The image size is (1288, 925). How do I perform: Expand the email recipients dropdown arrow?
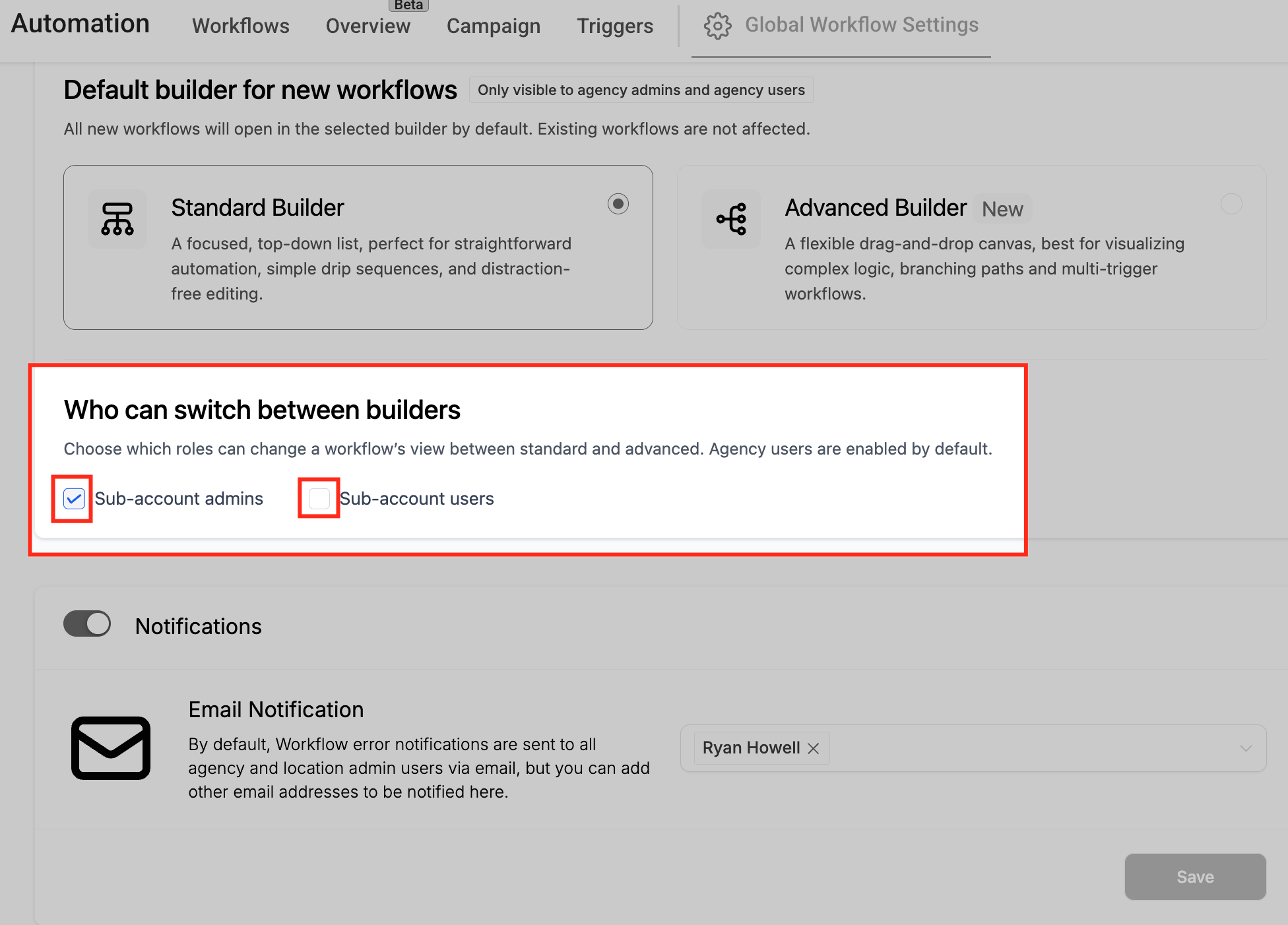(x=1245, y=748)
